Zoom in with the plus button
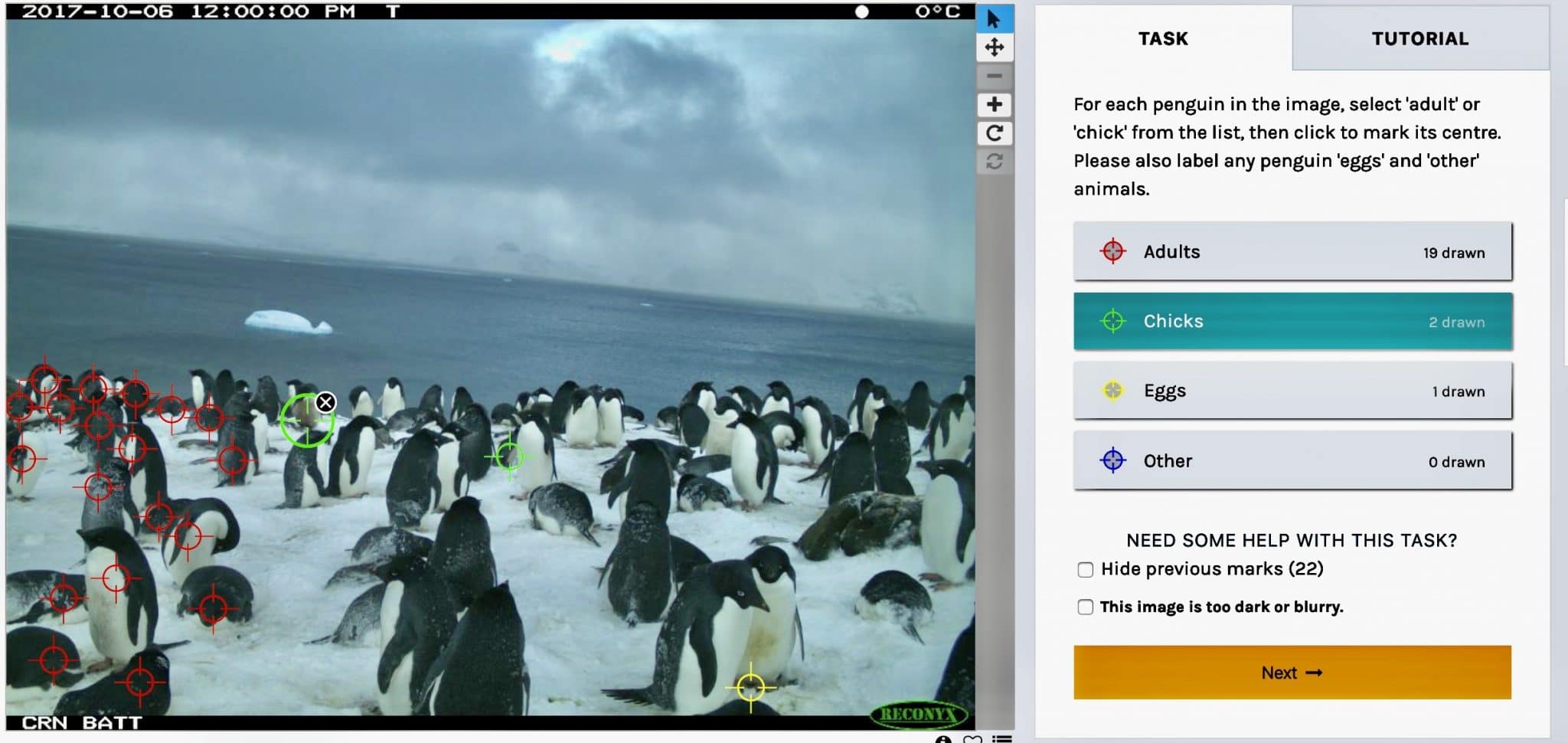The height and width of the screenshot is (743, 1568). coord(995,104)
